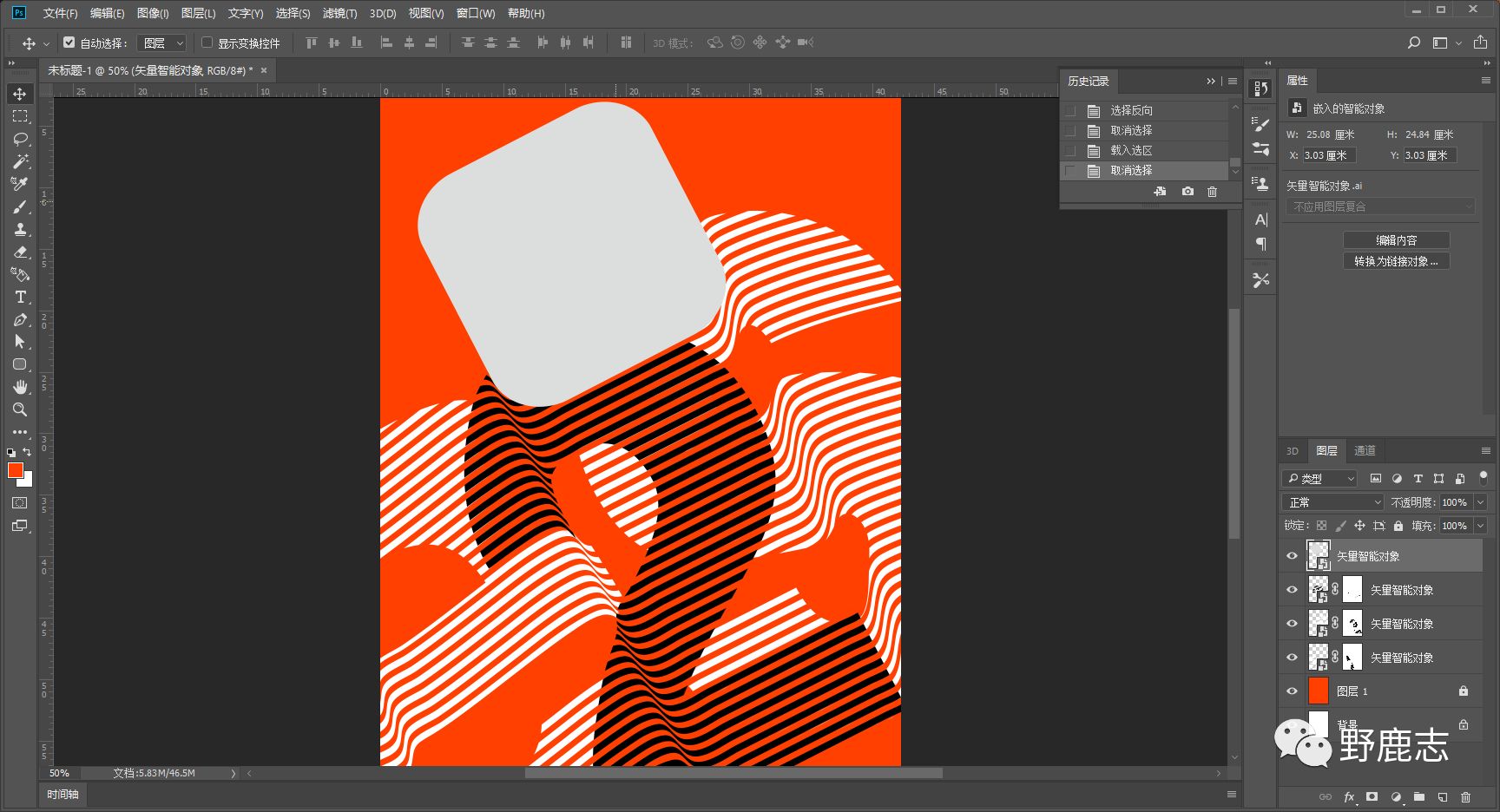1500x812 pixels.
Task: Click the 编辑内容 button
Action: (x=1396, y=240)
